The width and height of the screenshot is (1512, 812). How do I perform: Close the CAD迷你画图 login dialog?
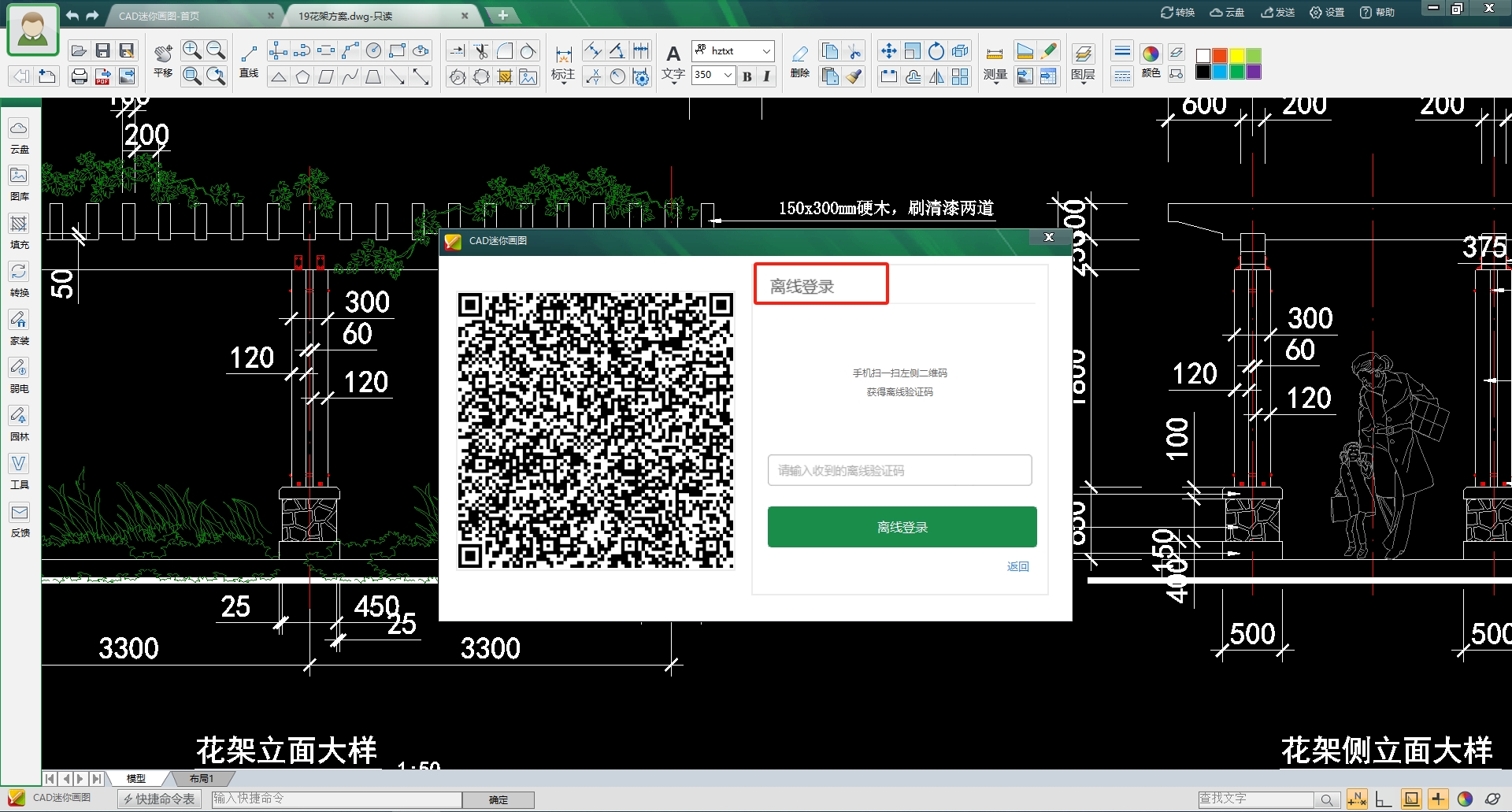1049,237
